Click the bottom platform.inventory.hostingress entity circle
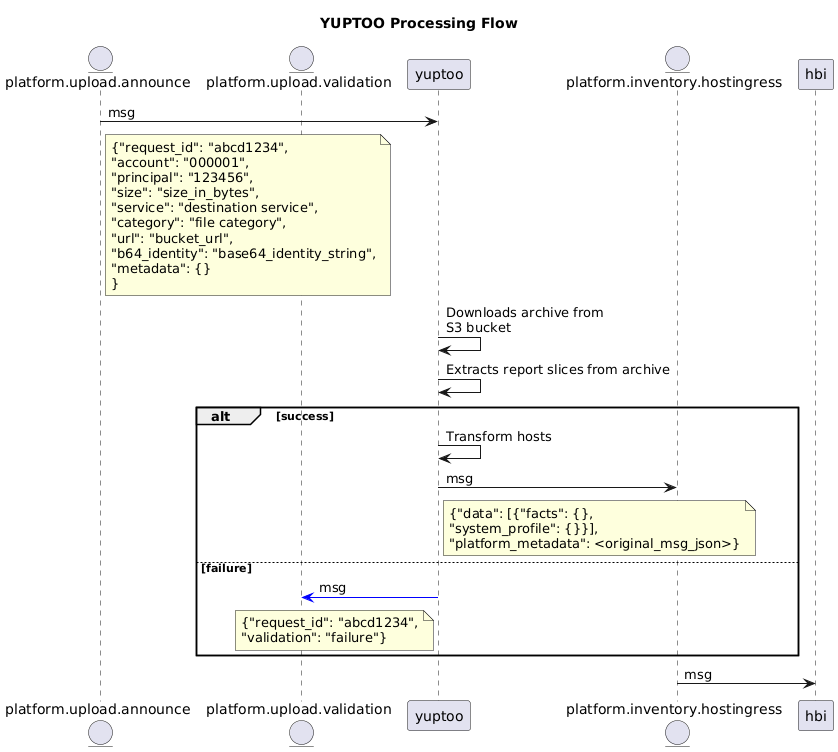Screen dimensions: 838x752 tap(677, 732)
